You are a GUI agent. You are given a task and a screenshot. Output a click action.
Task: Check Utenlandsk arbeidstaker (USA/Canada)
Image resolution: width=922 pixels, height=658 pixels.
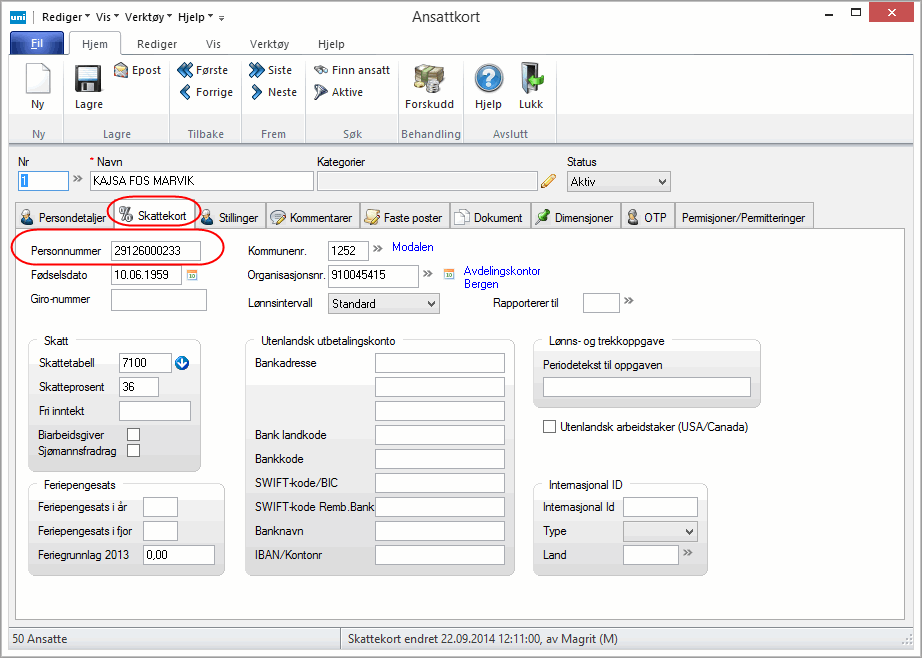pyautogui.click(x=549, y=427)
